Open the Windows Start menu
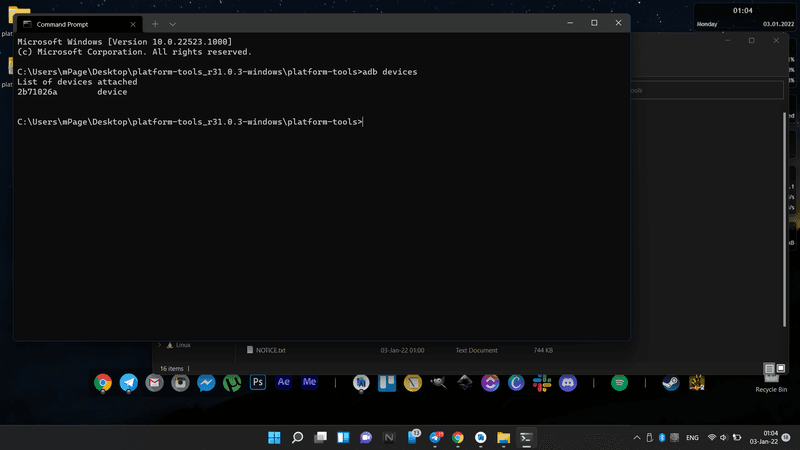 click(x=274, y=438)
